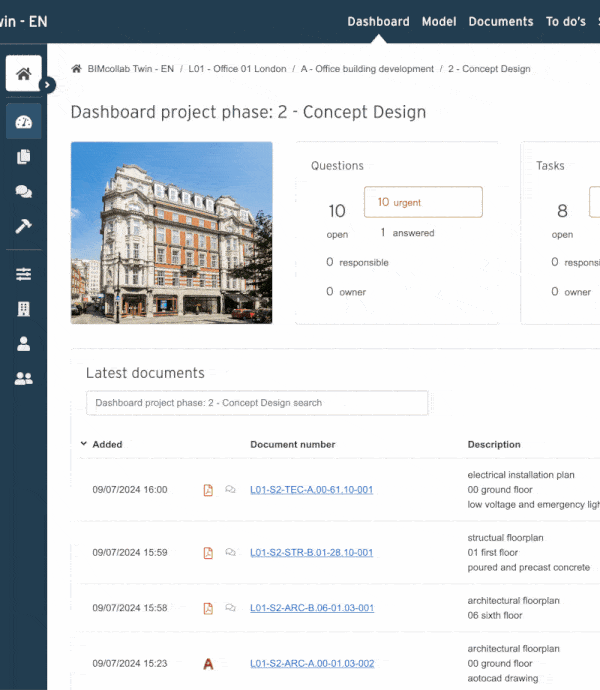Click PDF icon for L01-S2-ARC-B.06-01.03-001
The width and height of the screenshot is (600, 690).
click(x=208, y=608)
